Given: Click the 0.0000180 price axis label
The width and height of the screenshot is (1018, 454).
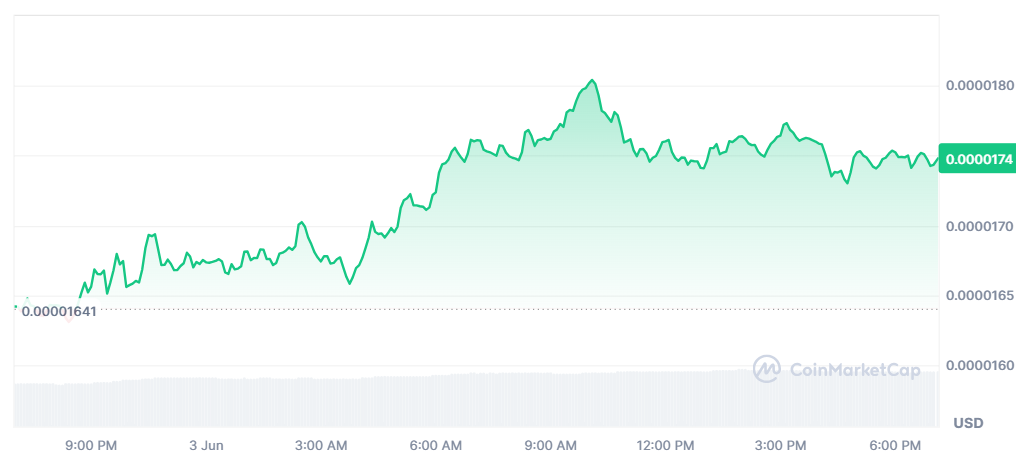Looking at the screenshot, I should pos(979,86).
